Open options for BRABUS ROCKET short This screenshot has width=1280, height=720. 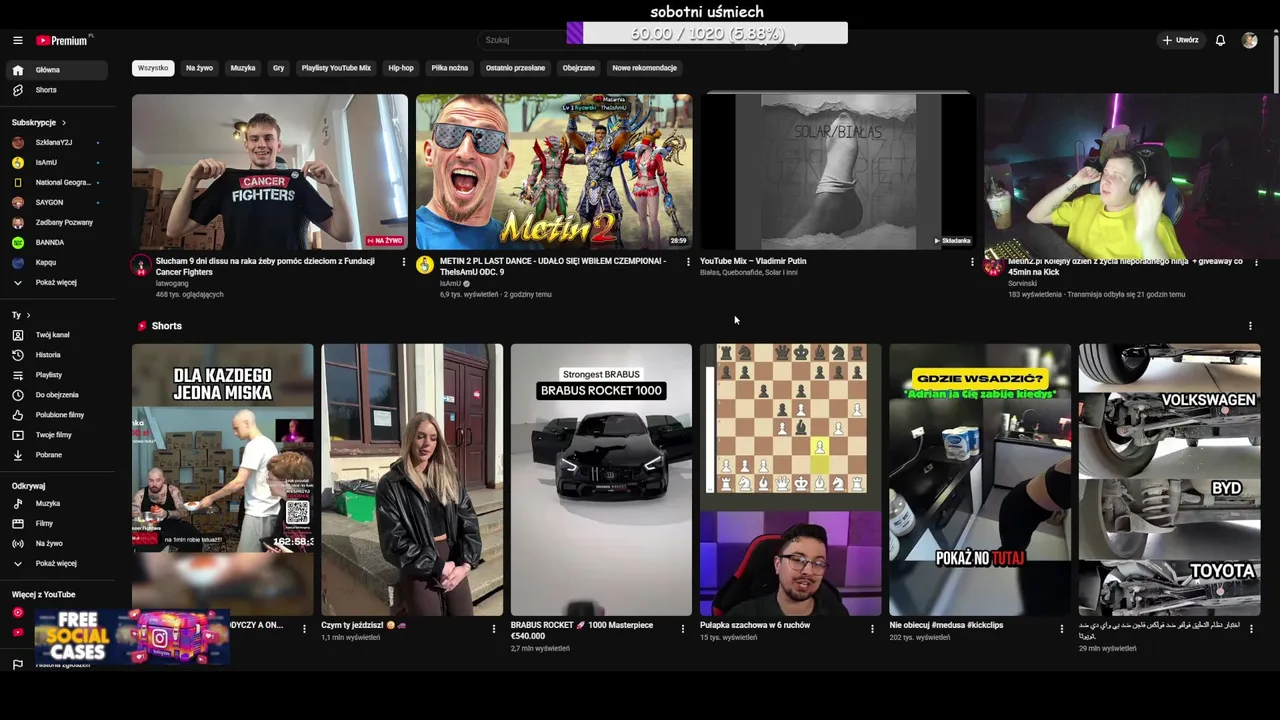point(683,629)
